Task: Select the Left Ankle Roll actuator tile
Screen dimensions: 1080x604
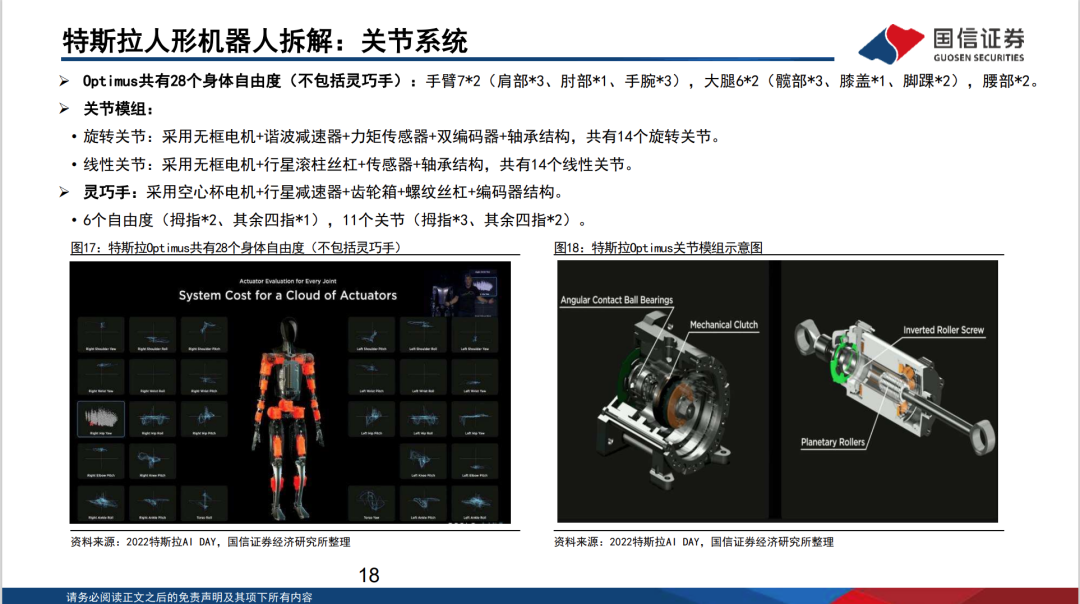Action: [475, 503]
